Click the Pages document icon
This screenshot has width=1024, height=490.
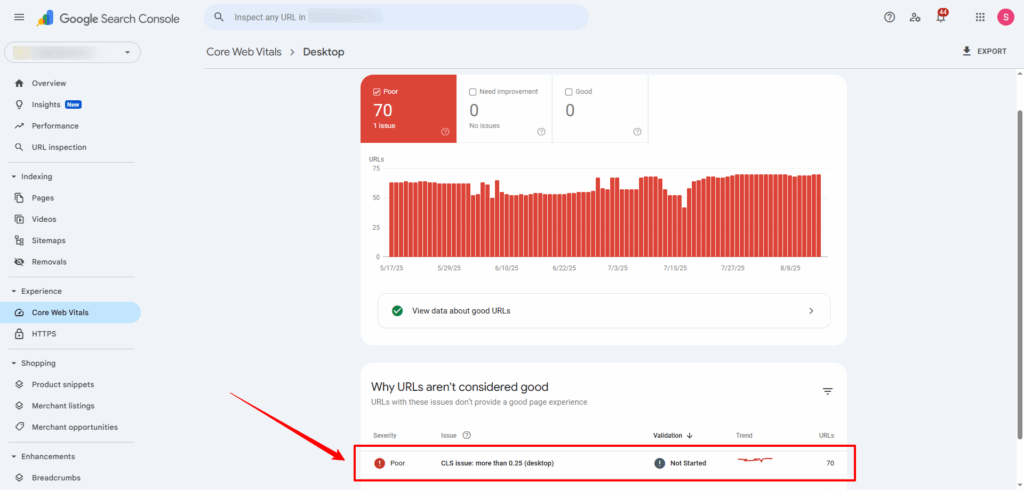19,197
